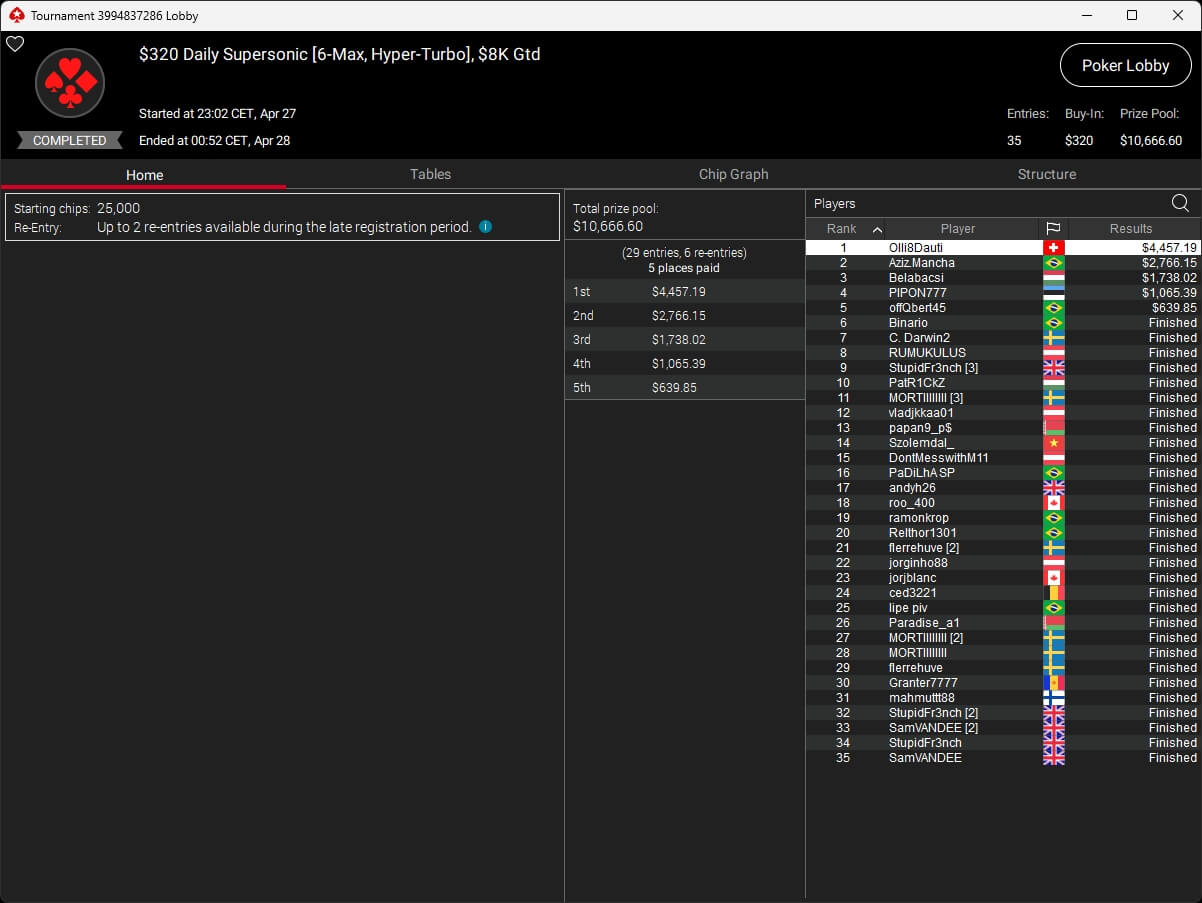Click the tournament card suits logo

70,84
